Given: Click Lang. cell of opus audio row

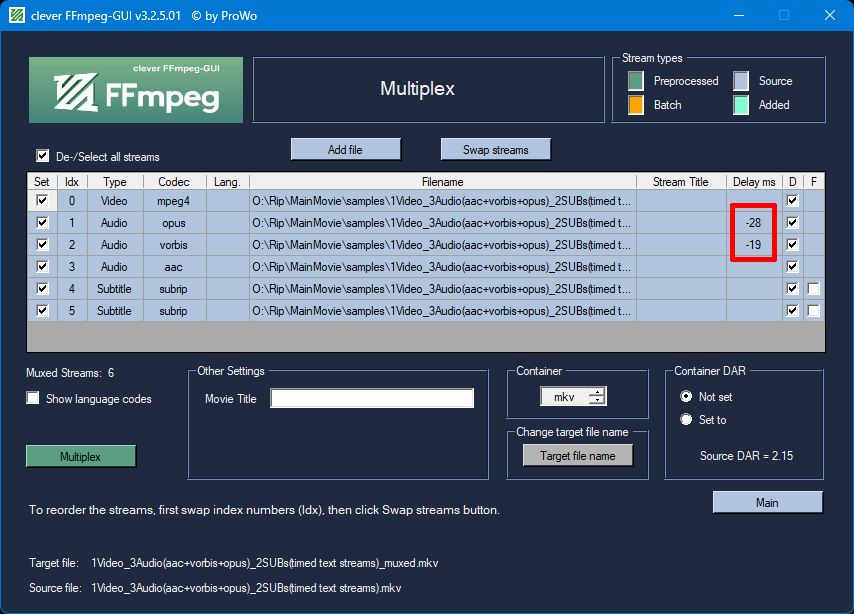Looking at the screenshot, I should (x=228, y=222).
